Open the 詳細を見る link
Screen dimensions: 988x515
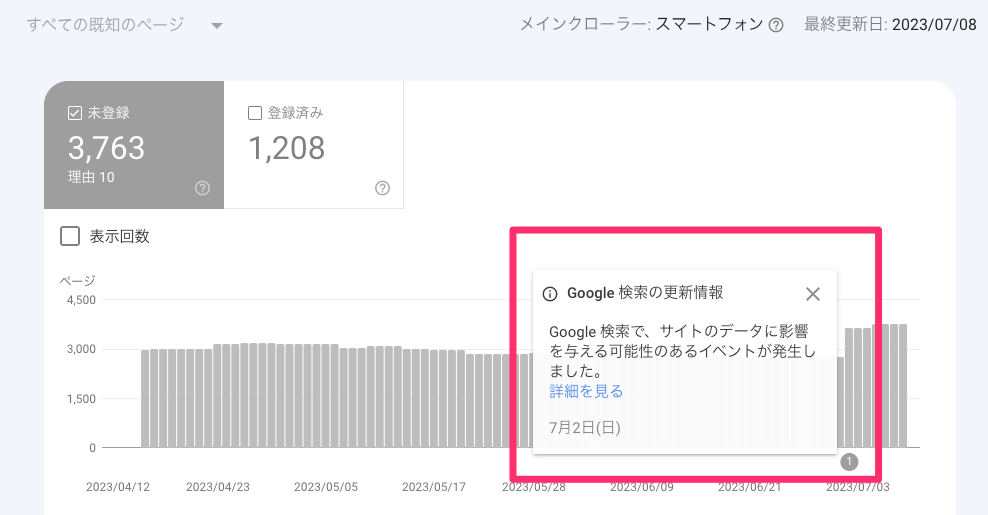pyautogui.click(x=586, y=391)
